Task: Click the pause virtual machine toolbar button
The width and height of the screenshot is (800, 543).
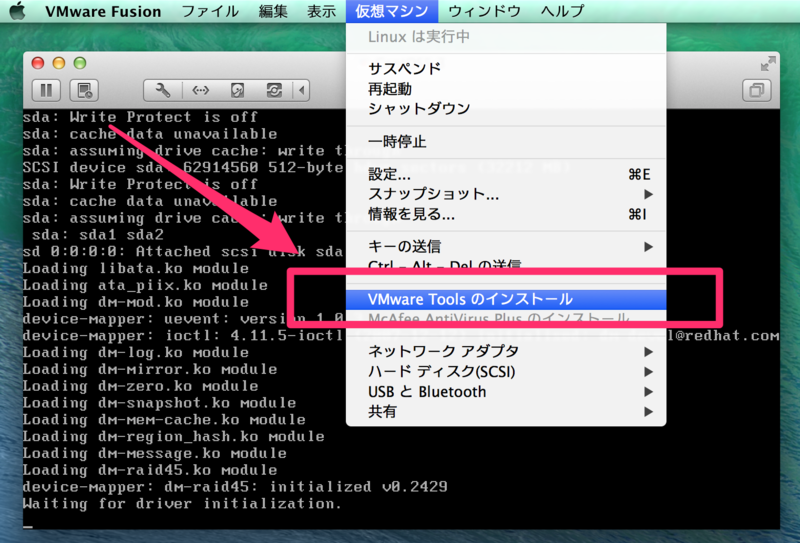Action: coord(46,91)
